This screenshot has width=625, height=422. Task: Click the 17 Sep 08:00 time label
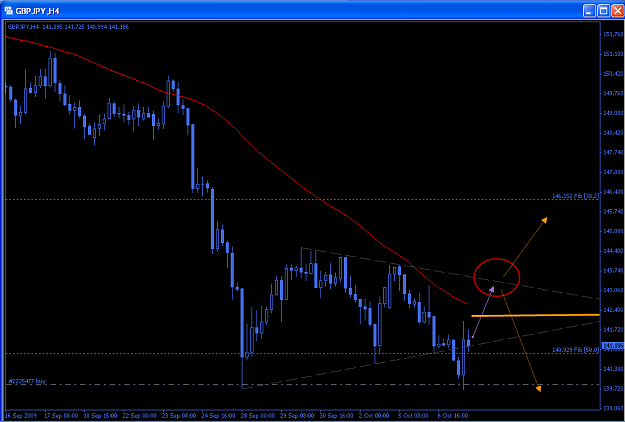(60, 415)
